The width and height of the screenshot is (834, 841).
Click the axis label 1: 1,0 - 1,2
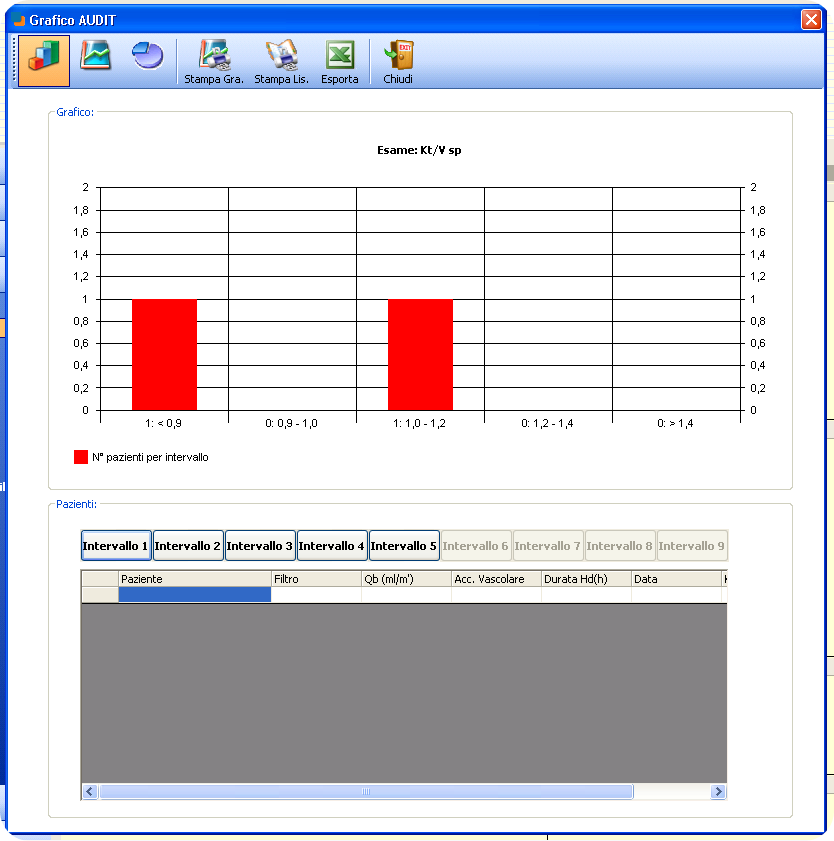[x=419, y=423]
